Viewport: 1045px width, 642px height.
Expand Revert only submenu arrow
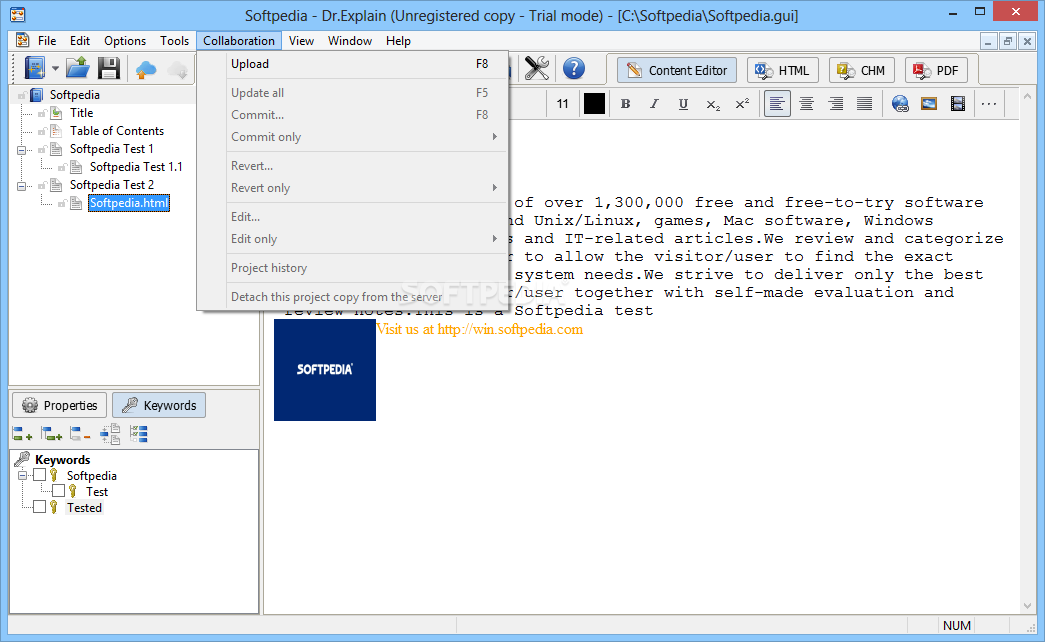(495, 188)
